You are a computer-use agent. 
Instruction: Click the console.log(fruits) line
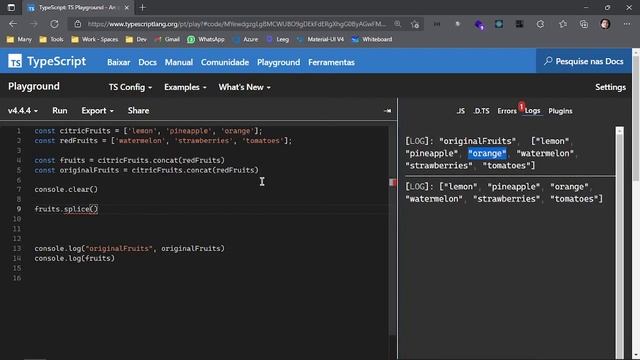click(x=75, y=258)
